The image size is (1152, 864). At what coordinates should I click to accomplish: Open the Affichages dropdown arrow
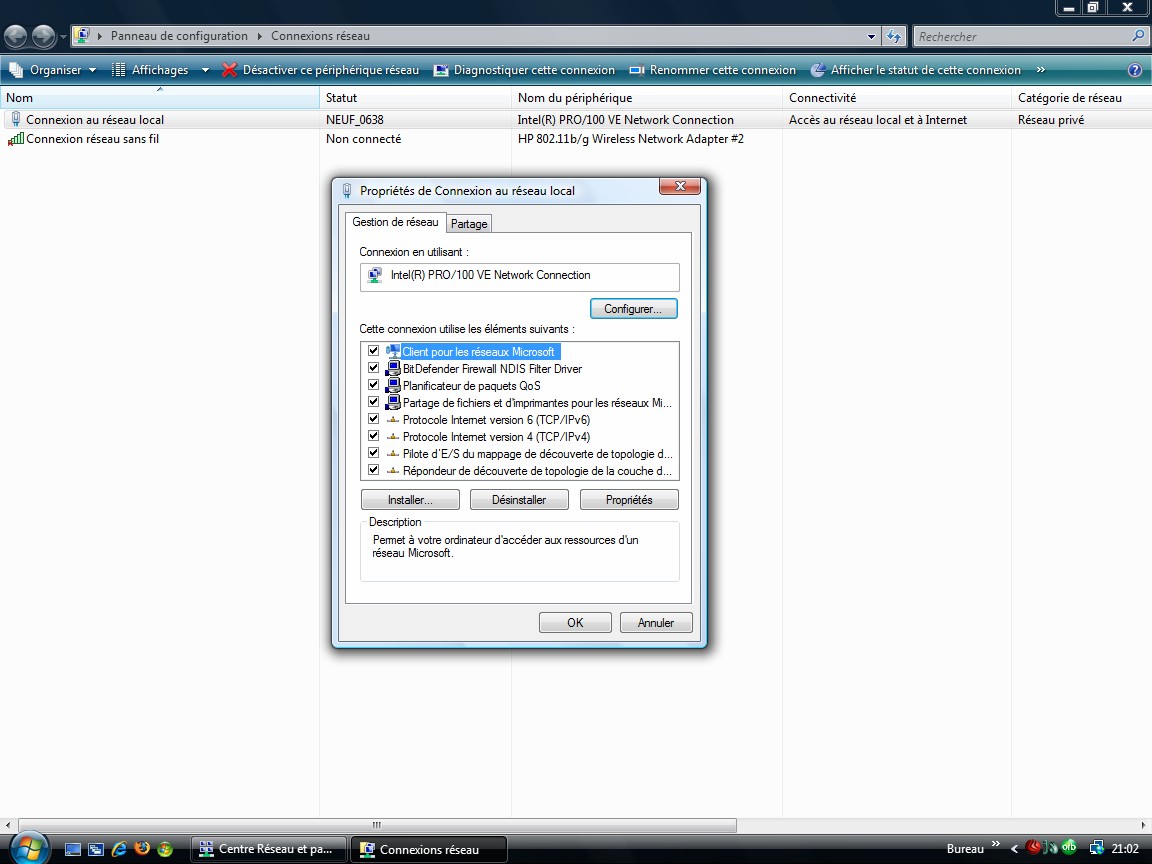(205, 70)
